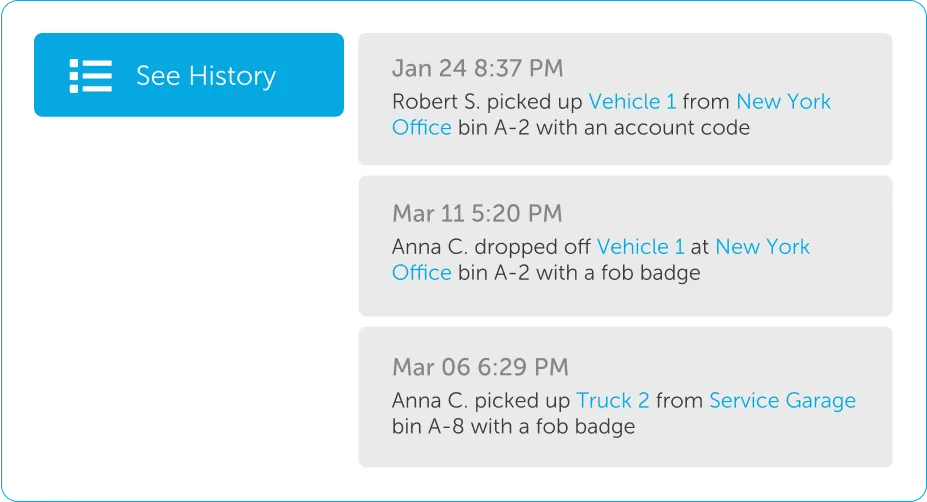Click Office link in Mar 11 entry

(x=422, y=273)
